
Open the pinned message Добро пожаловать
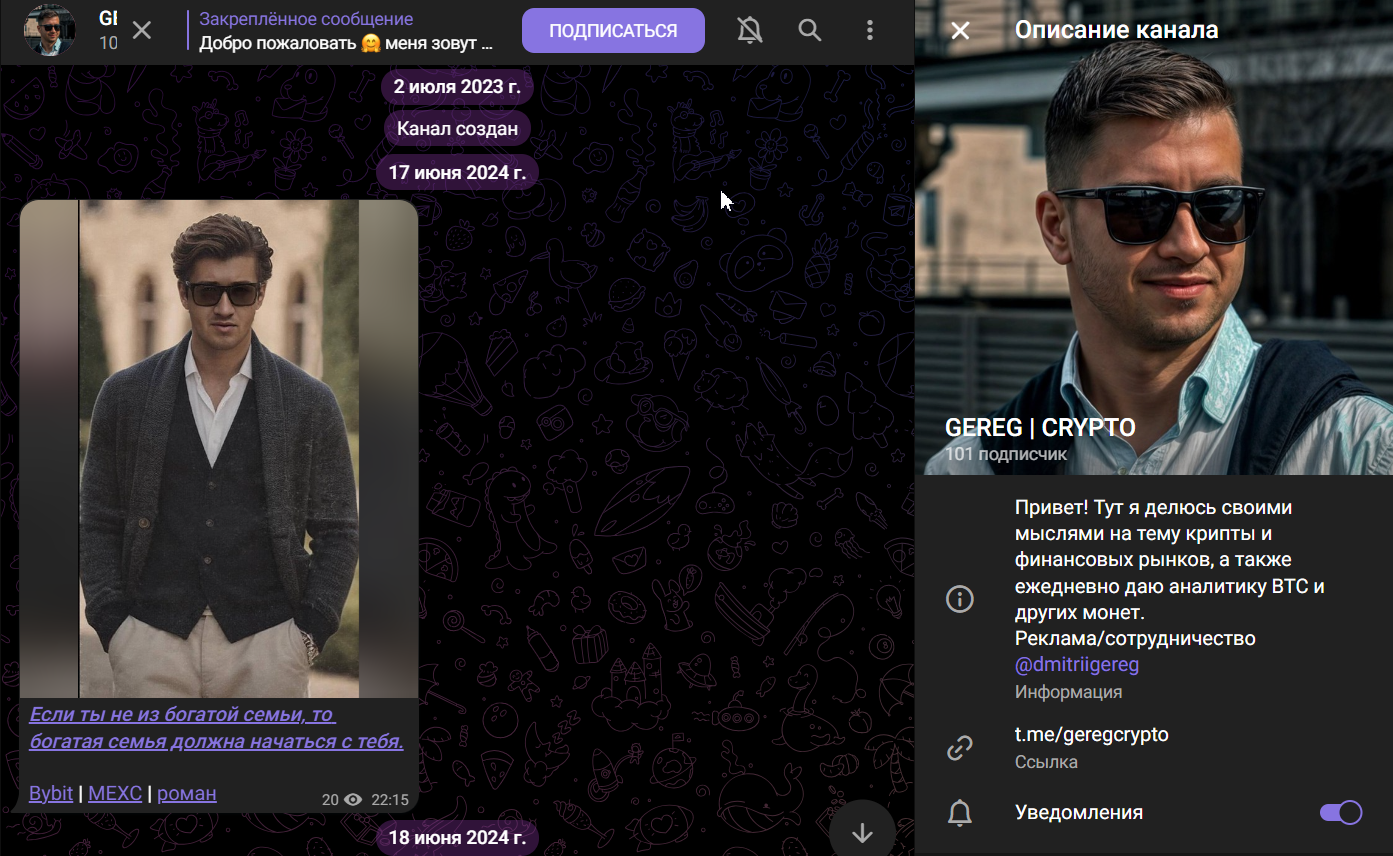tap(346, 31)
